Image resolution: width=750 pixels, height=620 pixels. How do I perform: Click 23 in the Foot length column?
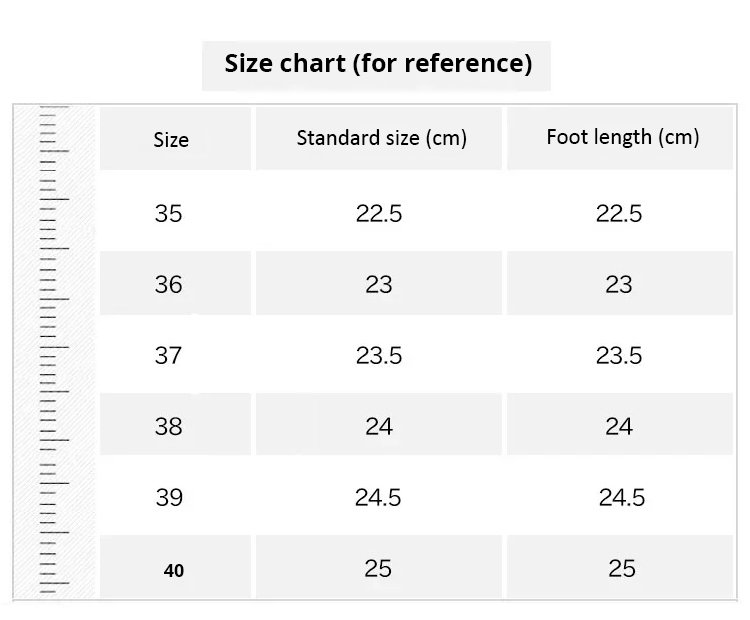click(x=619, y=285)
